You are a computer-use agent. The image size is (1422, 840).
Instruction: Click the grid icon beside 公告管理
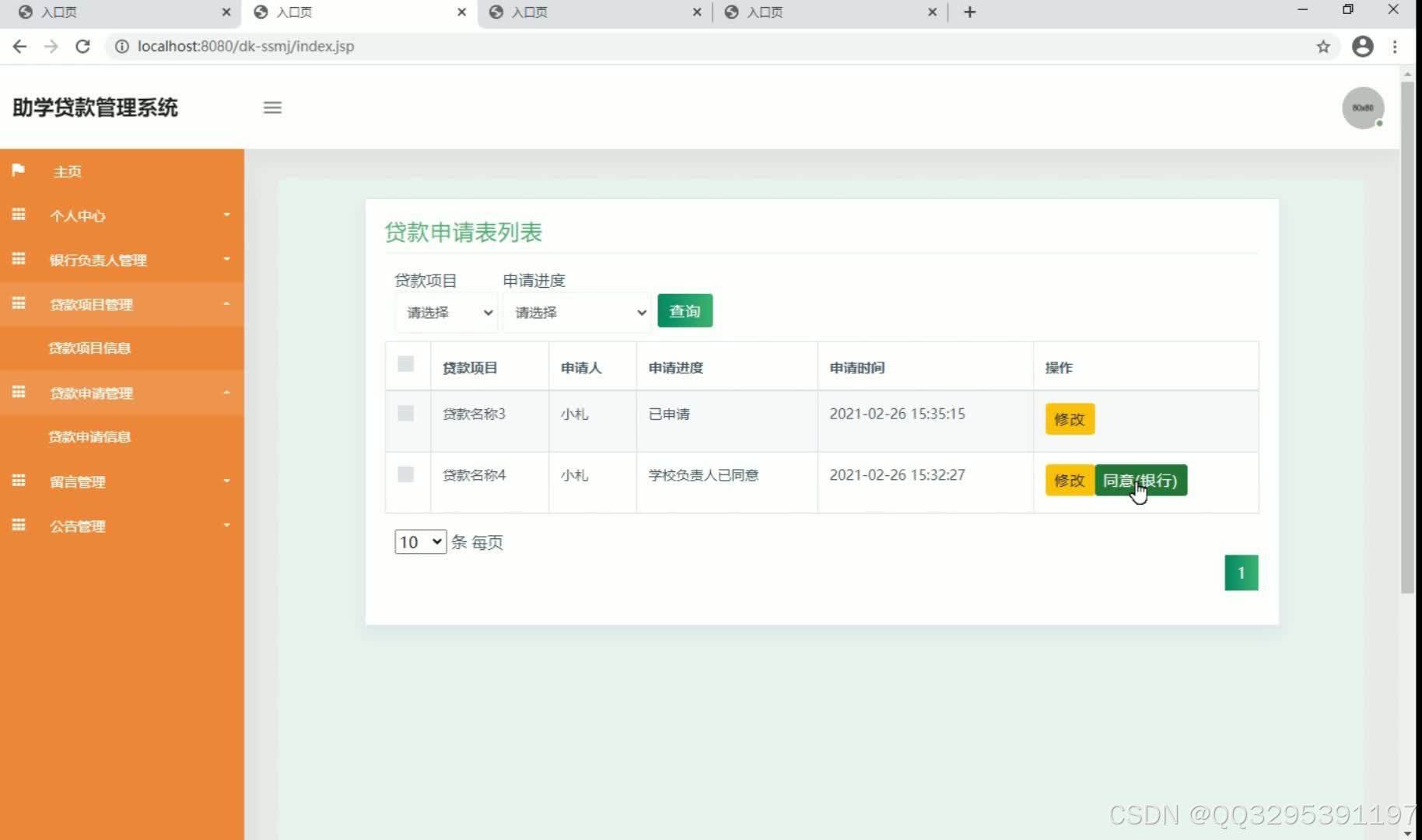pos(19,524)
